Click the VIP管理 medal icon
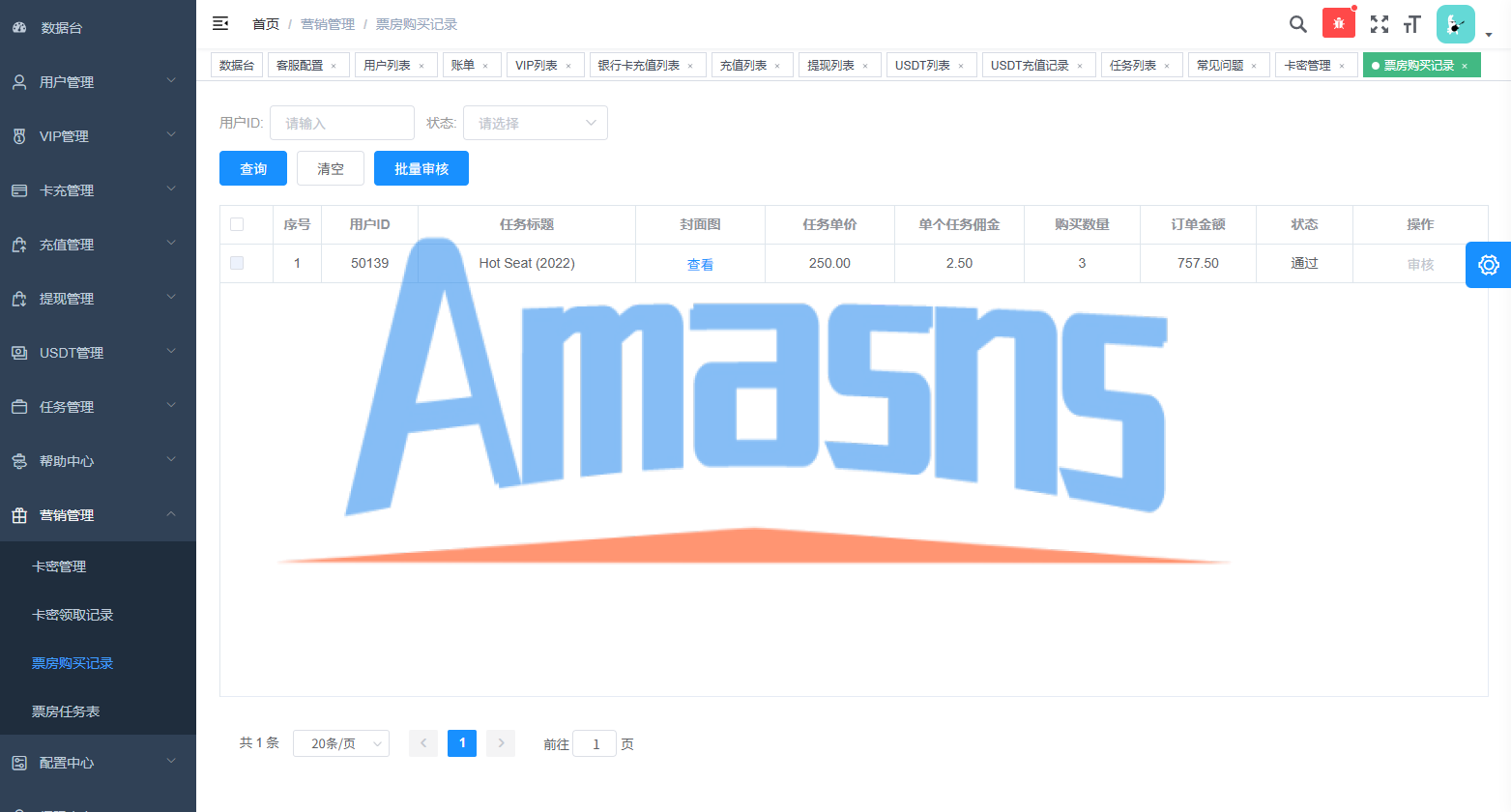Screen dimensions: 1511x812 [x=19, y=136]
